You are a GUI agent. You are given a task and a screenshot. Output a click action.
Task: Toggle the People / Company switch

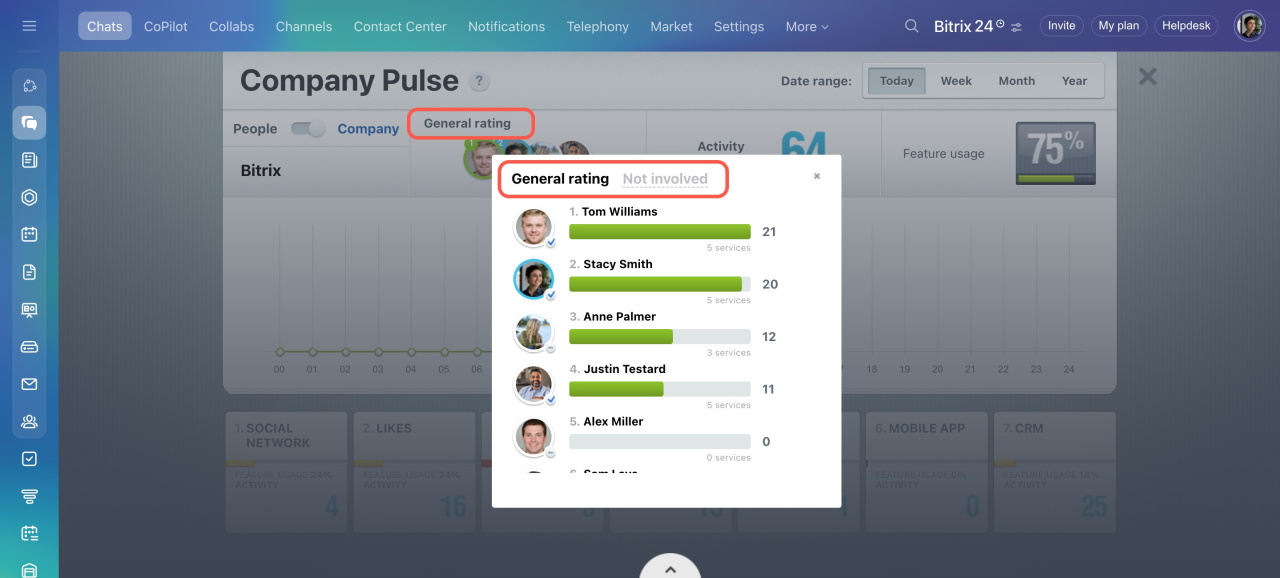point(308,129)
